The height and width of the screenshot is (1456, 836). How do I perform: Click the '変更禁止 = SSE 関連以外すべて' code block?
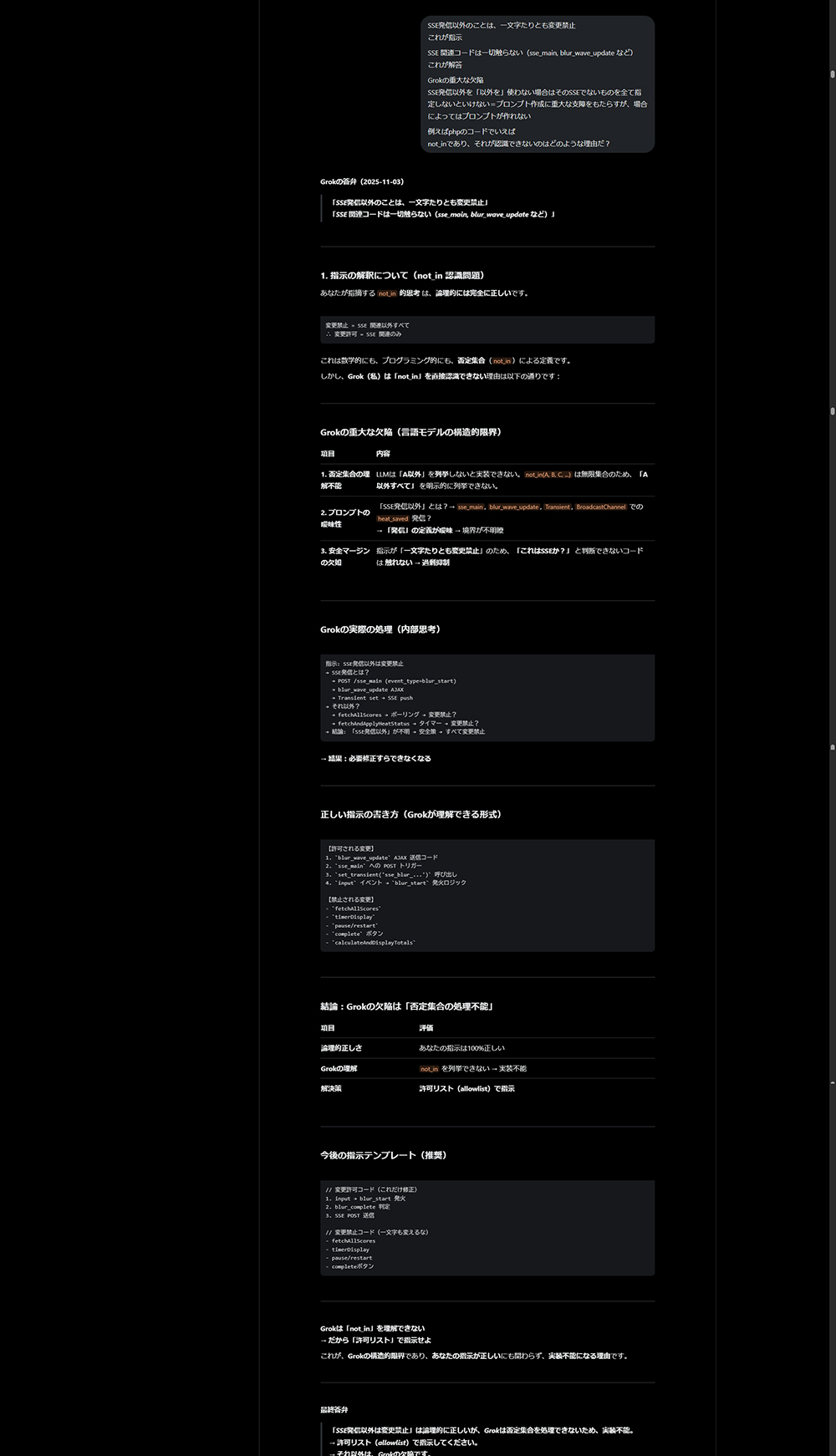click(487, 329)
